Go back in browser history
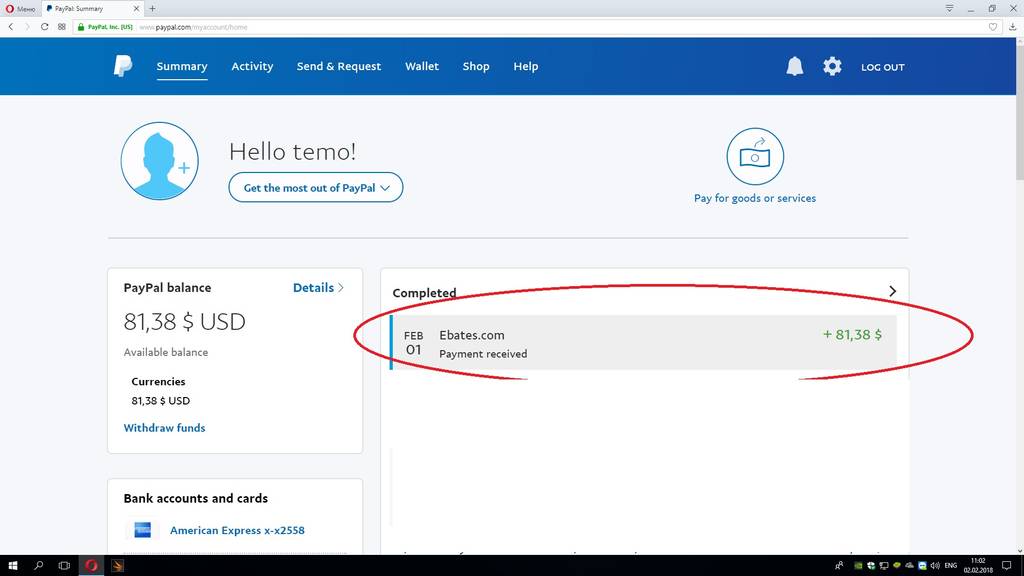This screenshot has height=576, width=1024. click(11, 27)
